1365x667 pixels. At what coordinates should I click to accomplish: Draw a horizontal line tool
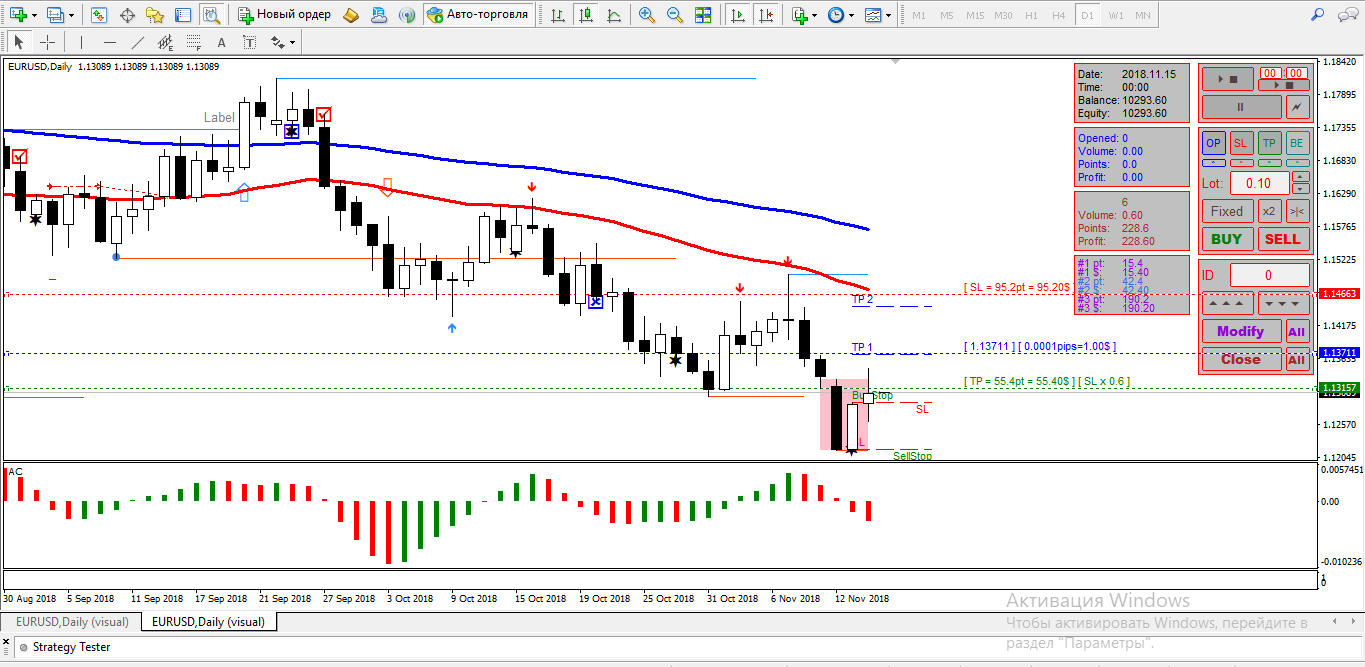[109, 43]
